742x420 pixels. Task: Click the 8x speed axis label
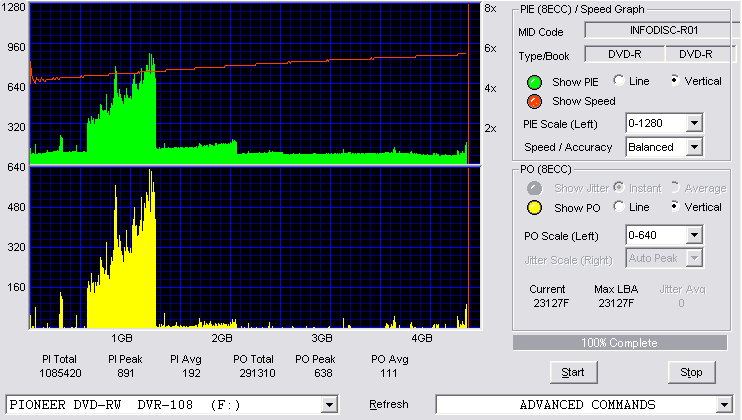490,9
